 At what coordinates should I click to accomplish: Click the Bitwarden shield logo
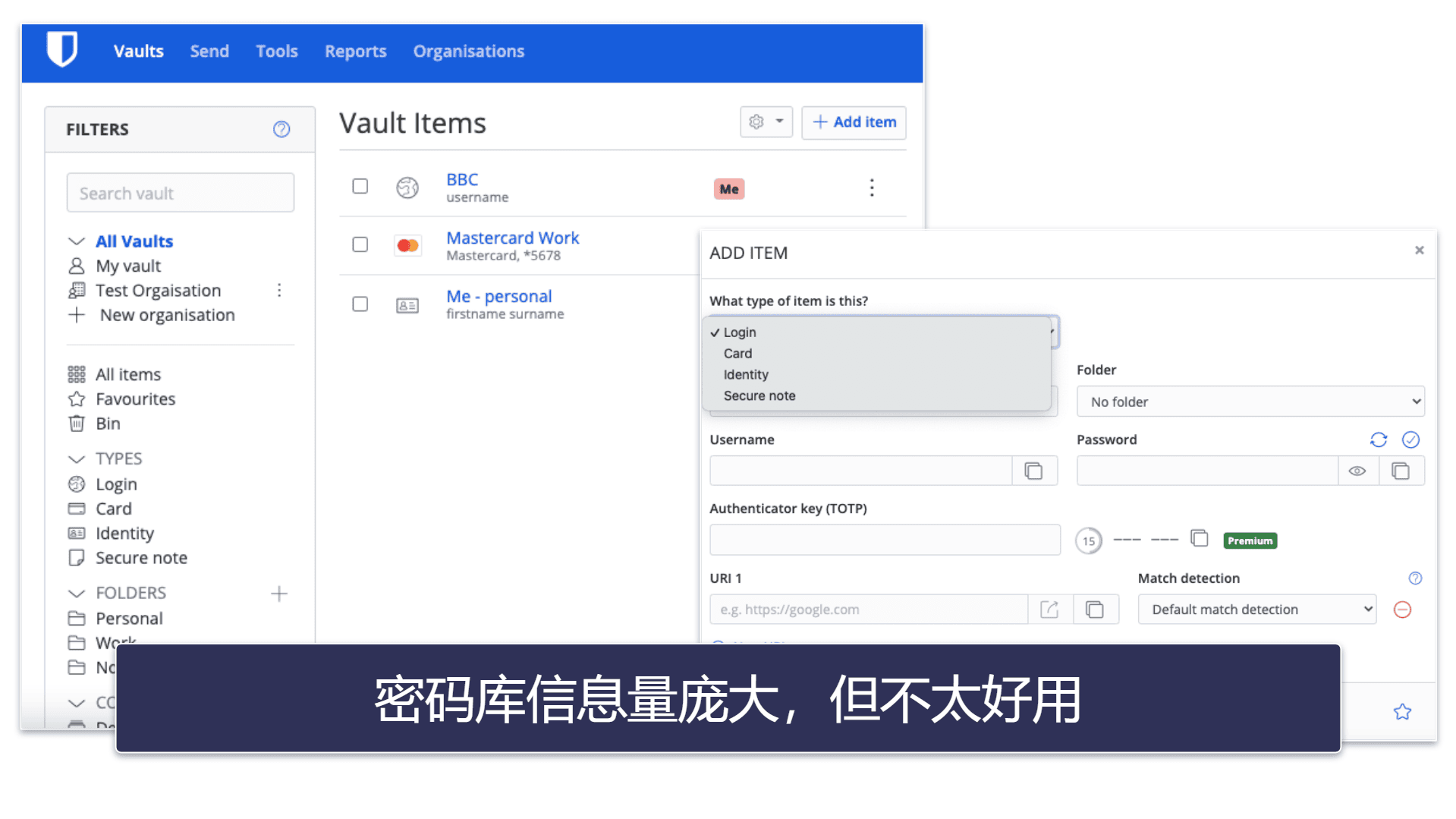click(x=62, y=49)
